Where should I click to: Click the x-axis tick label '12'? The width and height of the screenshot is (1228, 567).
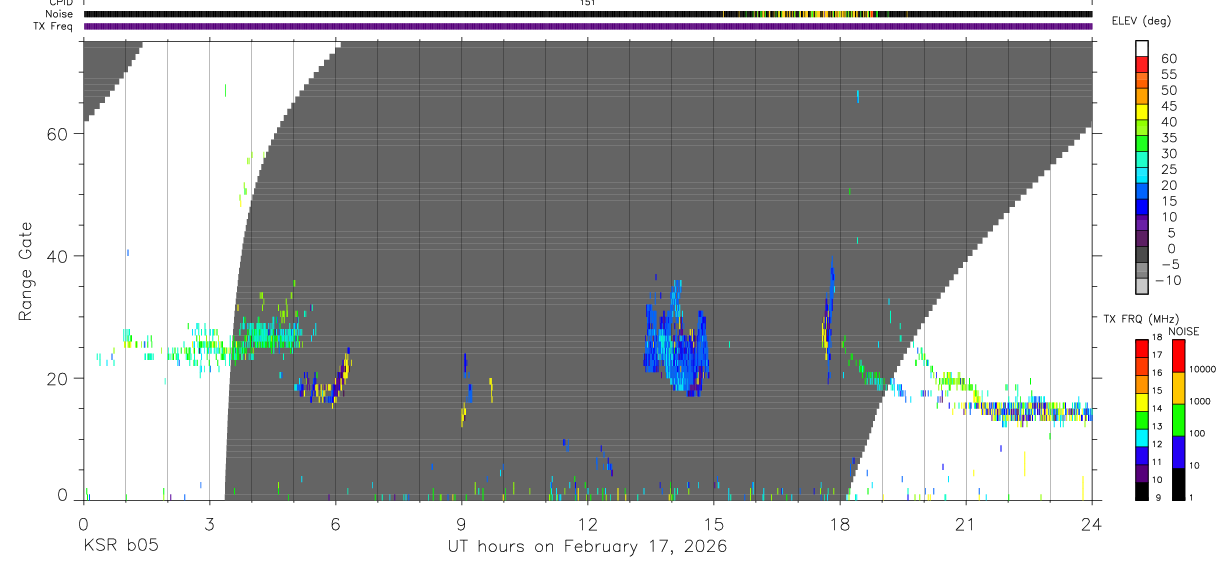587,524
